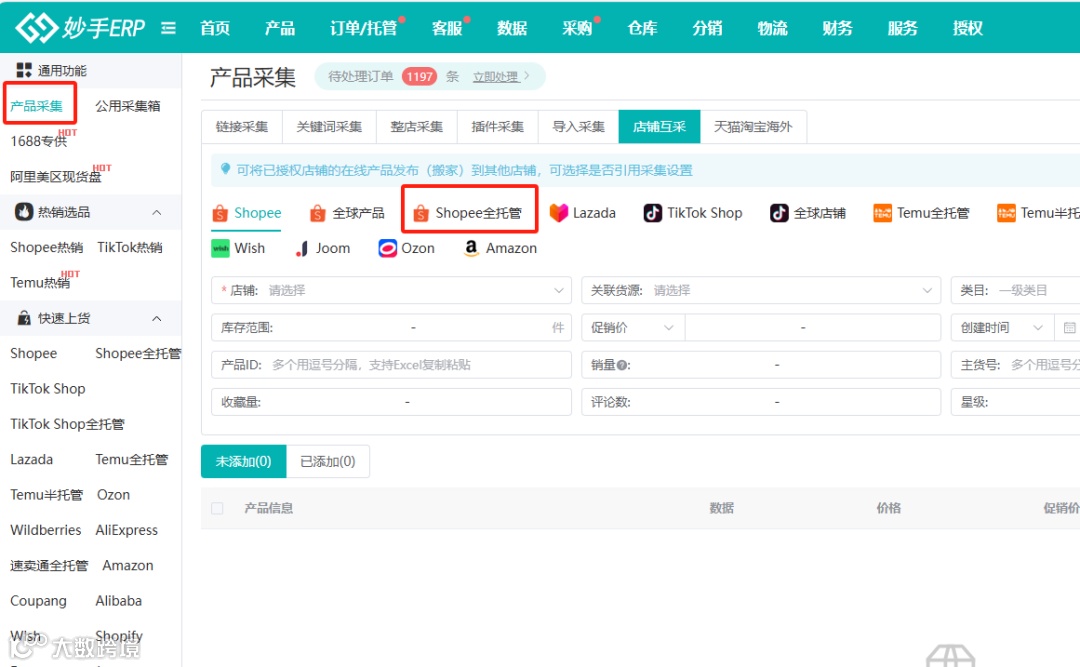
Task: Click the 1197 pending orders badge
Action: tap(419, 76)
